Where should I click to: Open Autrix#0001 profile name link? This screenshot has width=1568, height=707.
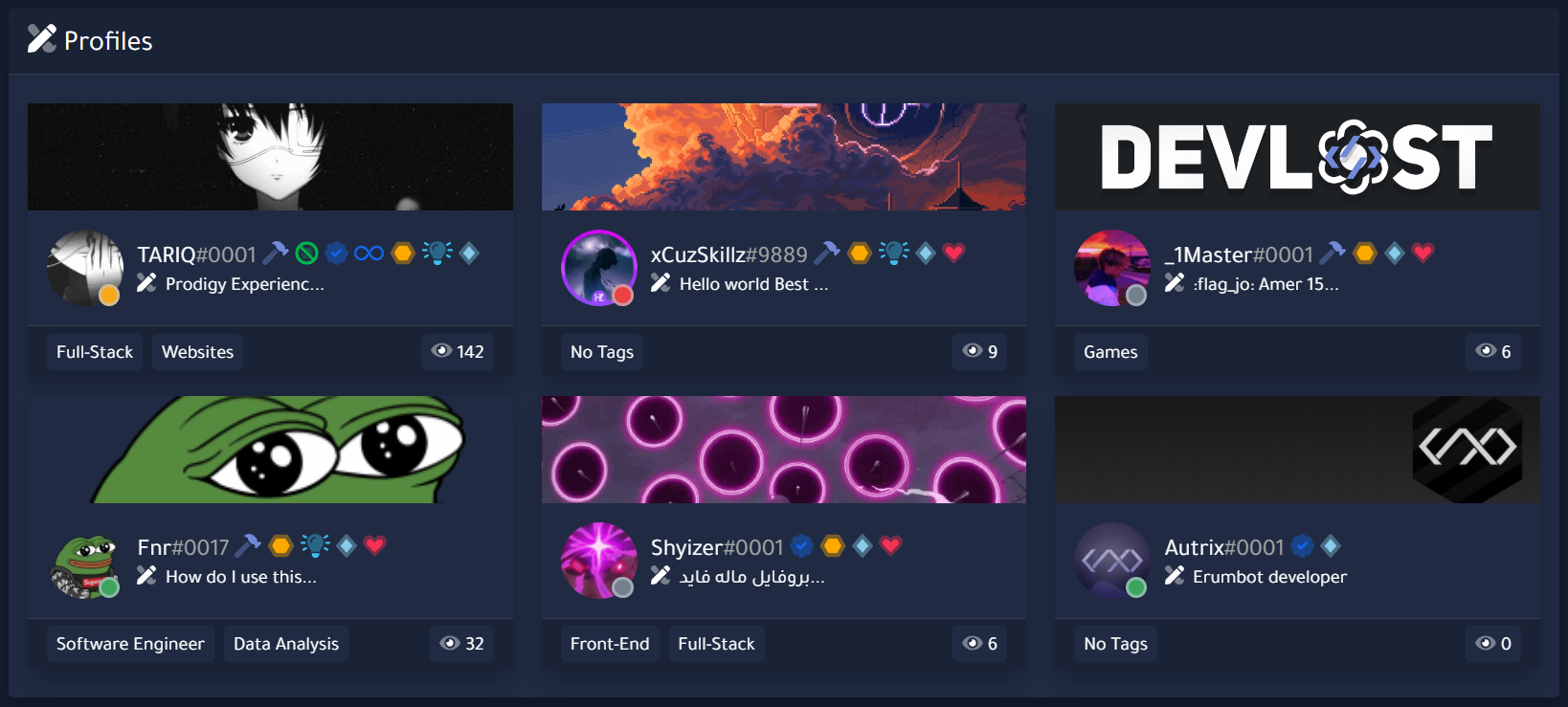[x=1223, y=547]
